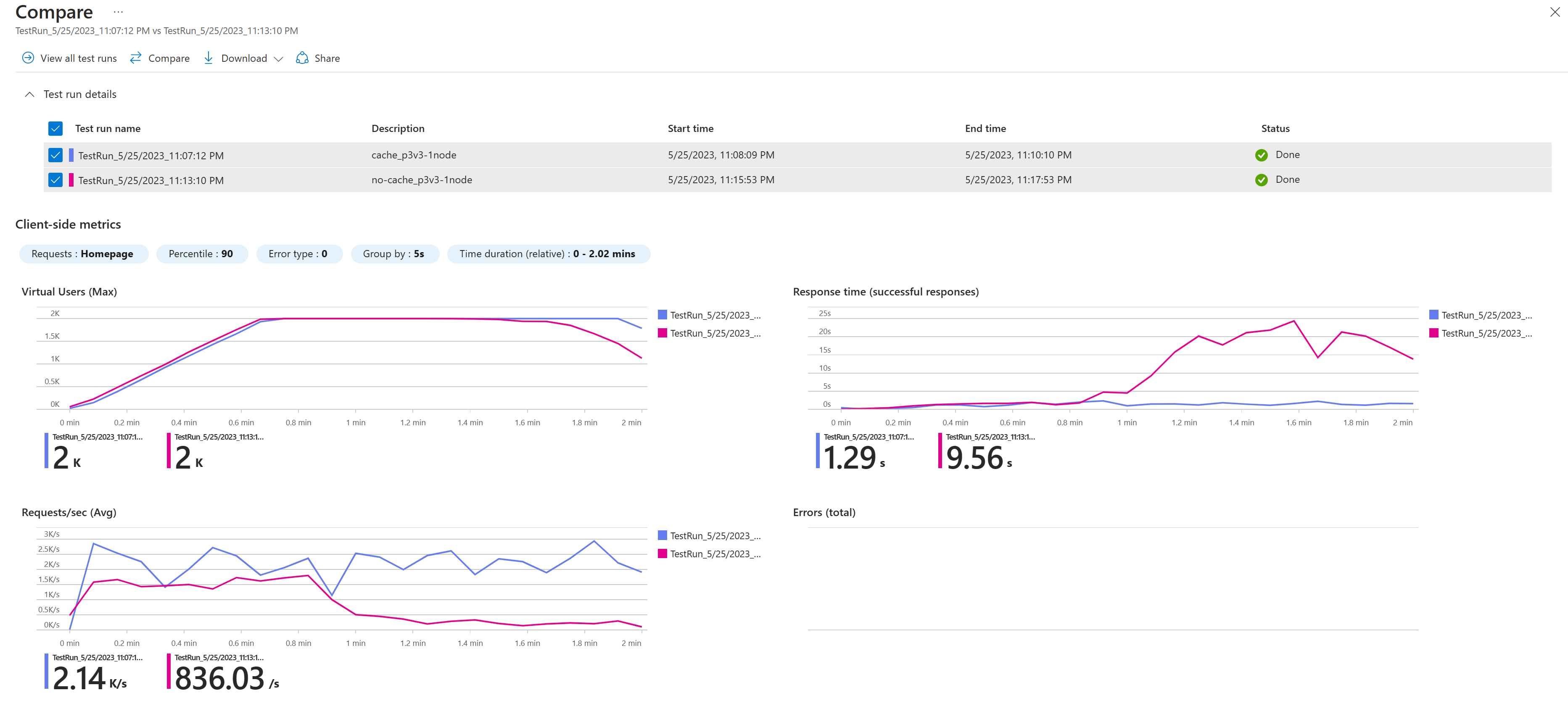Viewport: 1568px width, 722px height.
Task: Click pink legend swatch in Response time chart
Action: [x=1433, y=333]
